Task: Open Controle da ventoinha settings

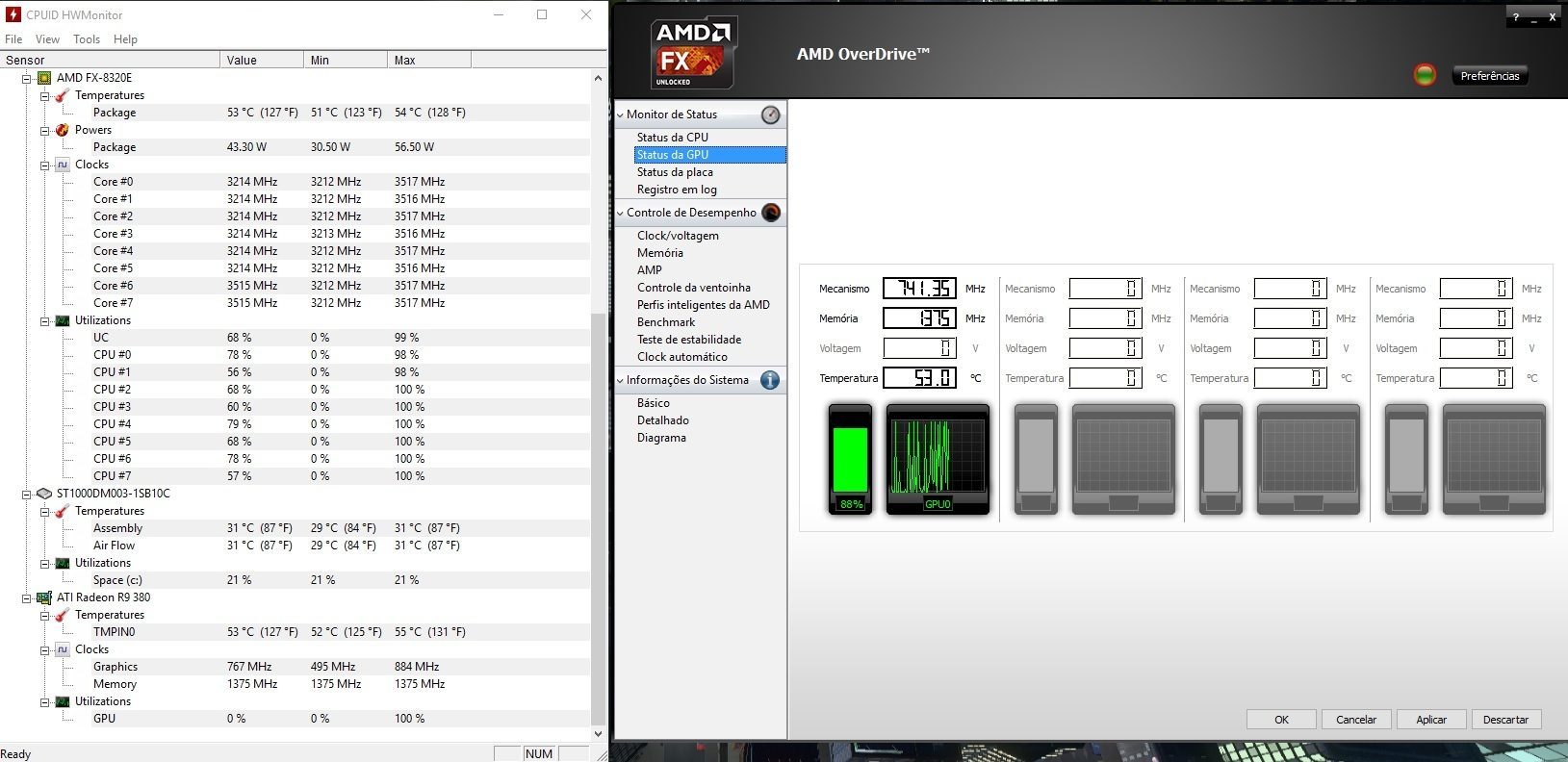Action: (x=693, y=288)
